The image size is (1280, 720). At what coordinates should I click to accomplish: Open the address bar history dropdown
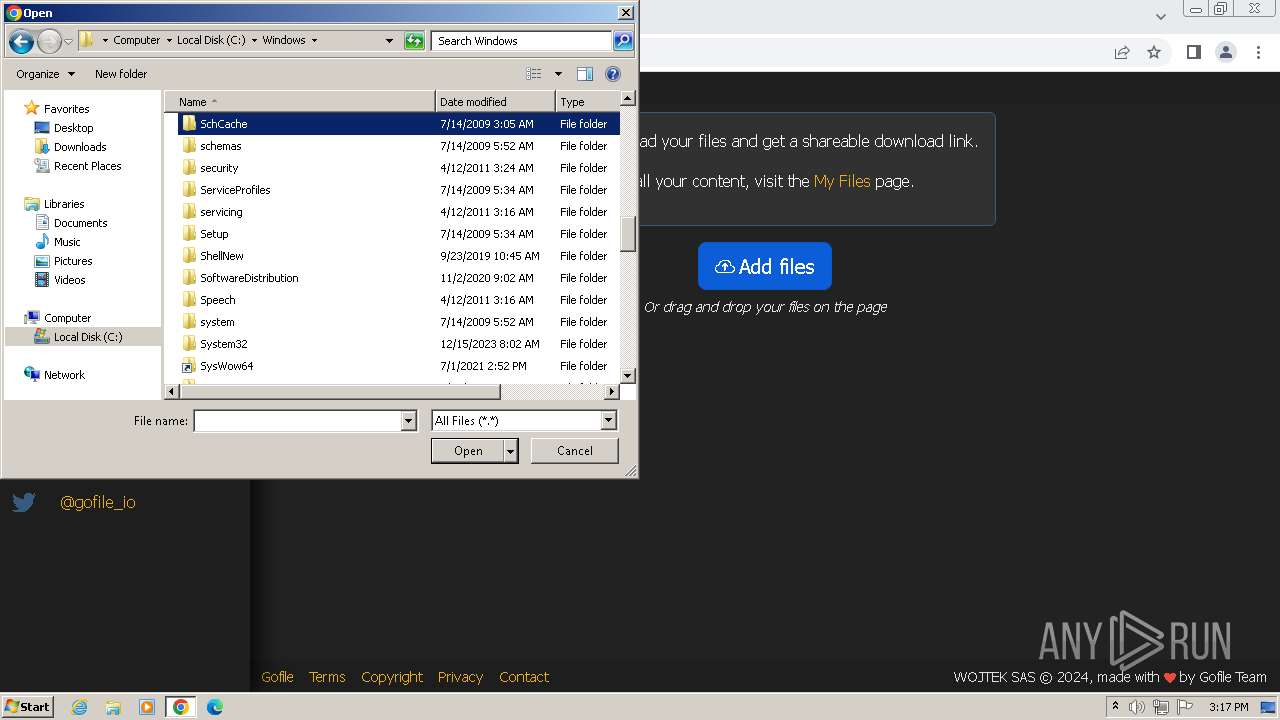(x=390, y=41)
